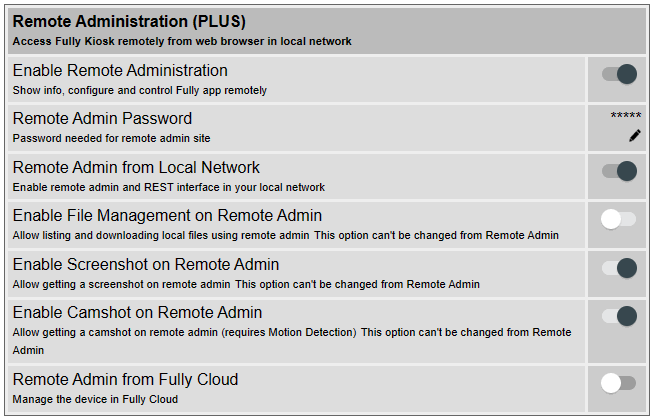Disable the Enable Remote Administration toggle
The height and width of the screenshot is (420, 654).
[x=619, y=74]
